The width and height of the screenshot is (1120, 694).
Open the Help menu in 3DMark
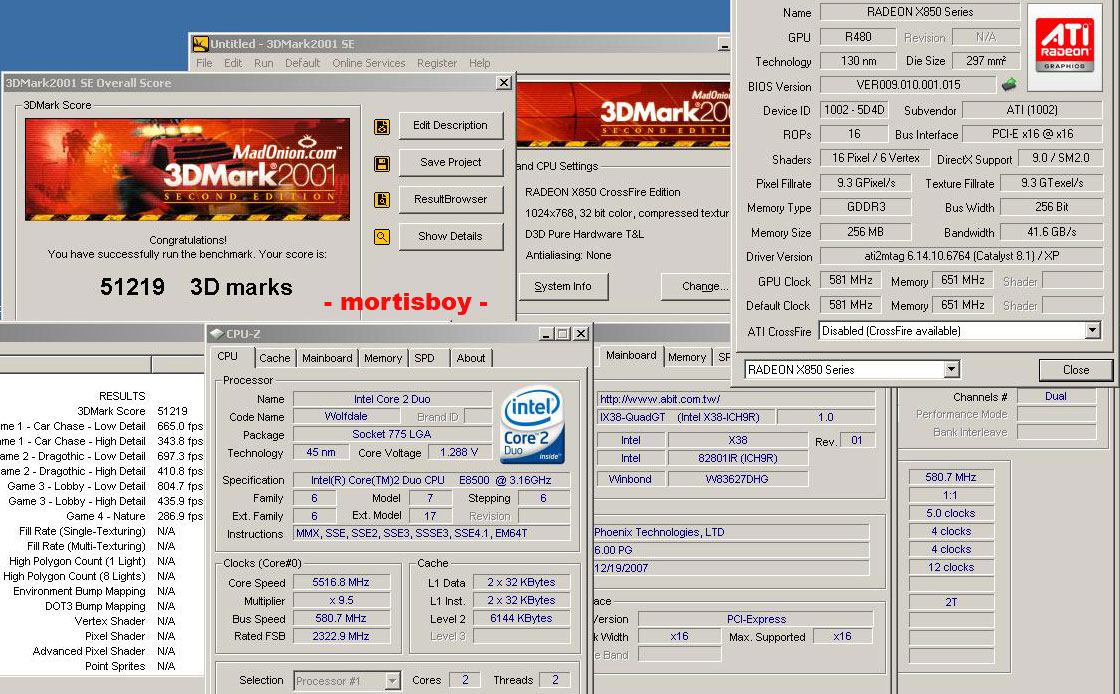click(479, 63)
